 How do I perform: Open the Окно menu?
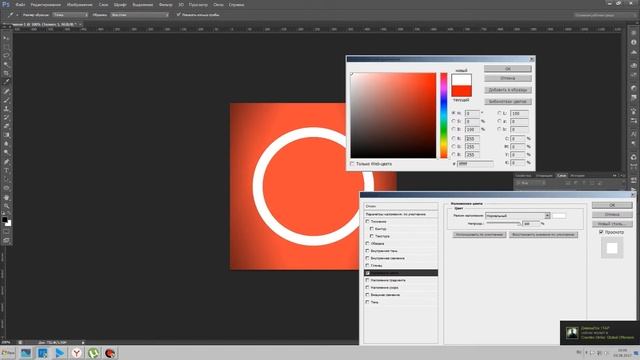218,4
